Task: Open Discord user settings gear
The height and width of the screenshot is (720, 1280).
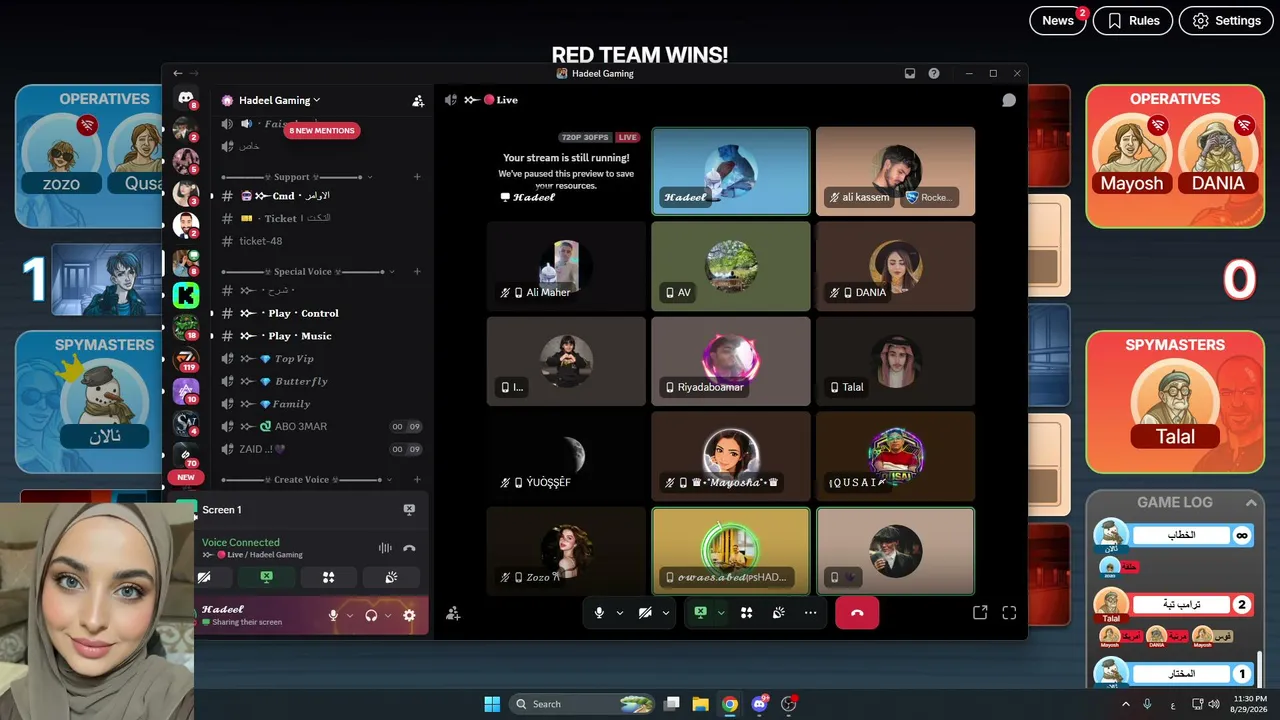Action: tap(409, 616)
